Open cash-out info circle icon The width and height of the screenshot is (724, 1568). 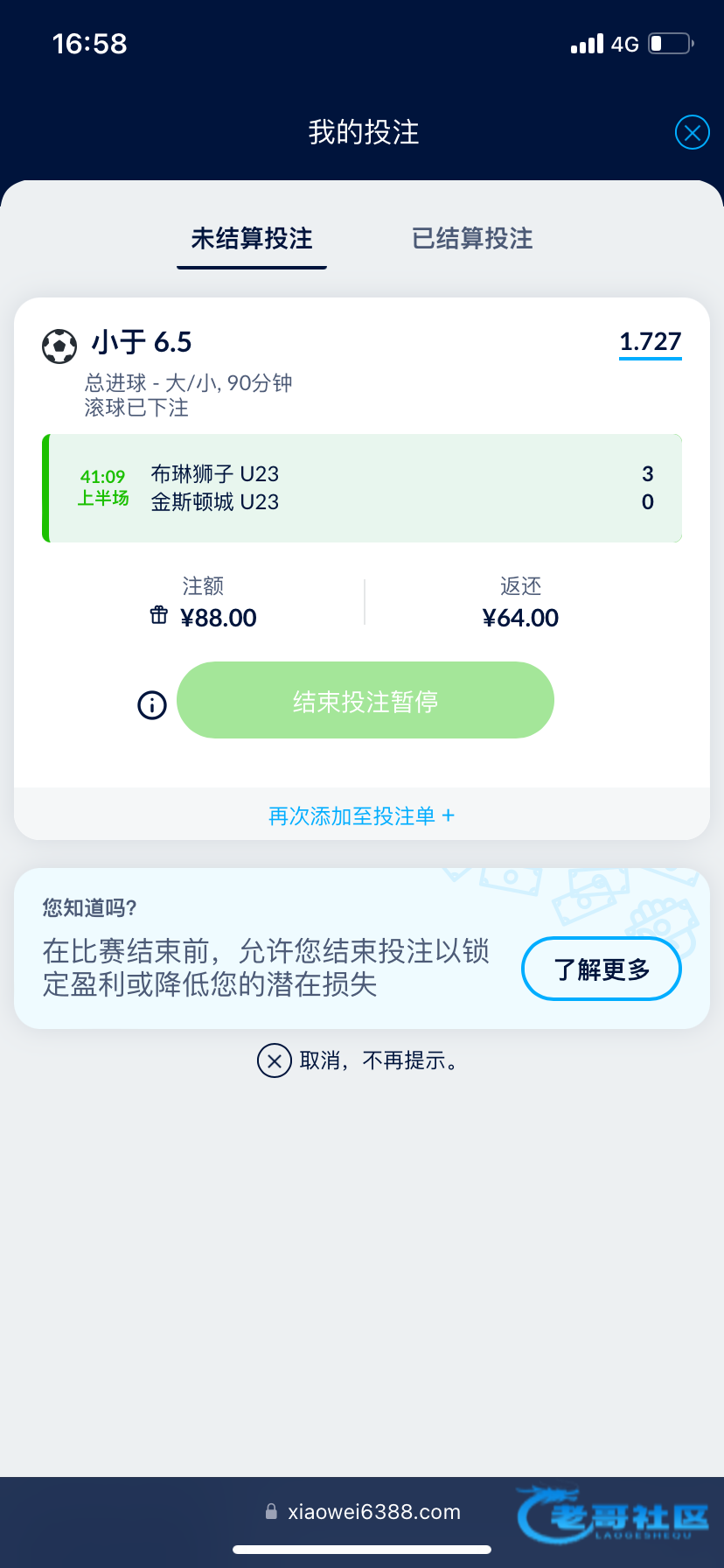click(x=152, y=704)
